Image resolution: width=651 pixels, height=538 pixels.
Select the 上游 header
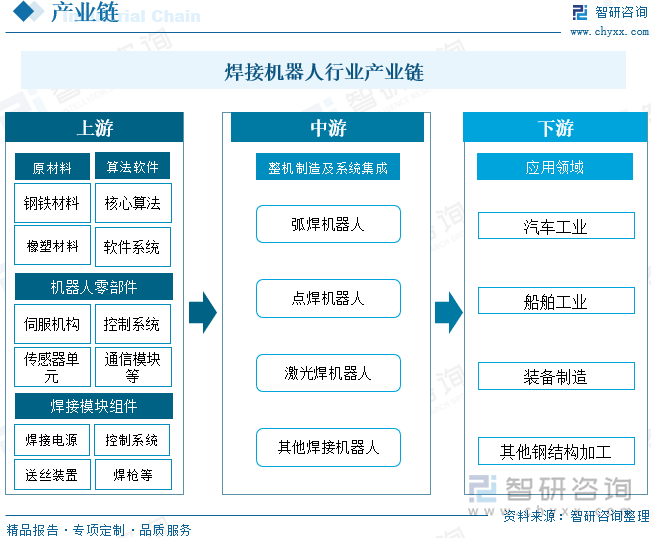pos(94,127)
